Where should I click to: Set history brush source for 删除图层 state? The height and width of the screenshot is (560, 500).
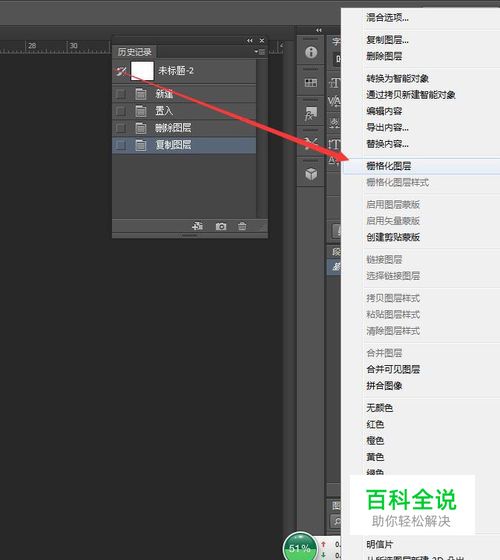121,128
